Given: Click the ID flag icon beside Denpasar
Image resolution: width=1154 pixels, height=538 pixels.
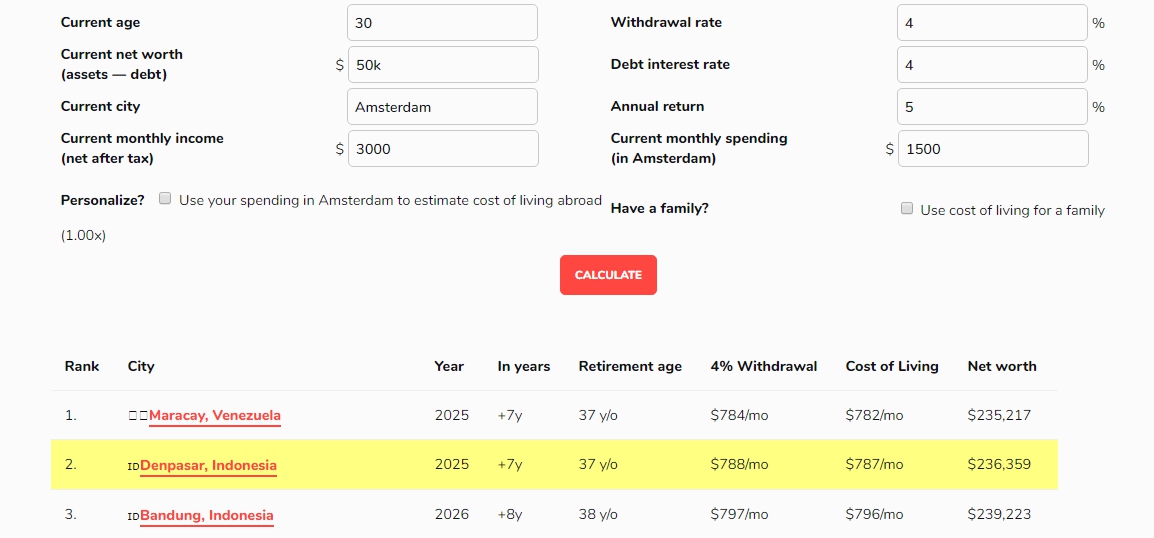Looking at the screenshot, I should pyautogui.click(x=133, y=466).
